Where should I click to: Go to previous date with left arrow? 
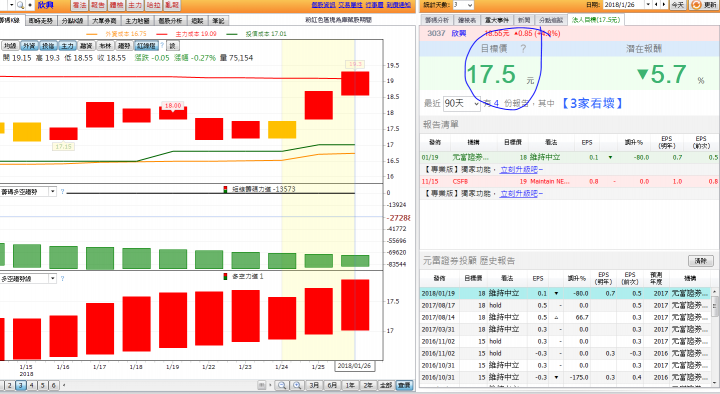[656, 5]
